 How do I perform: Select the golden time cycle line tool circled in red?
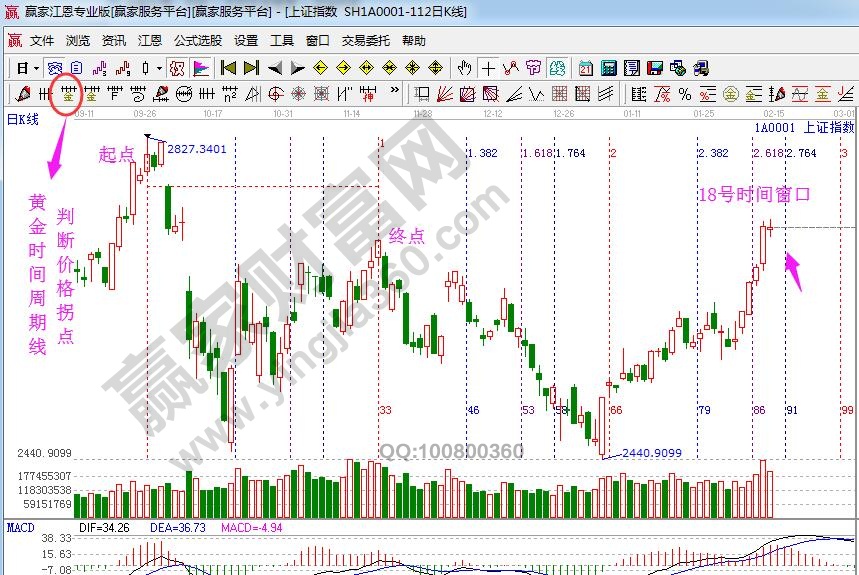67,94
